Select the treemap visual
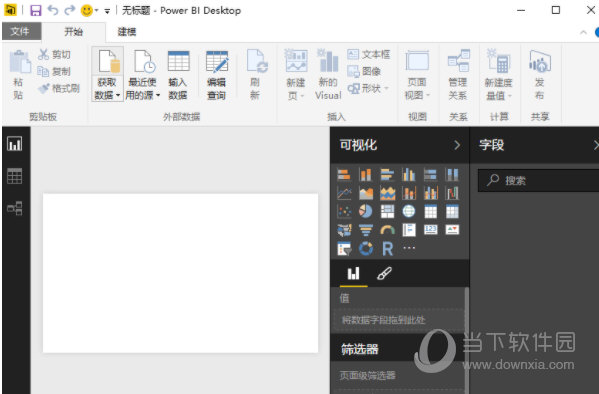 tap(387, 211)
